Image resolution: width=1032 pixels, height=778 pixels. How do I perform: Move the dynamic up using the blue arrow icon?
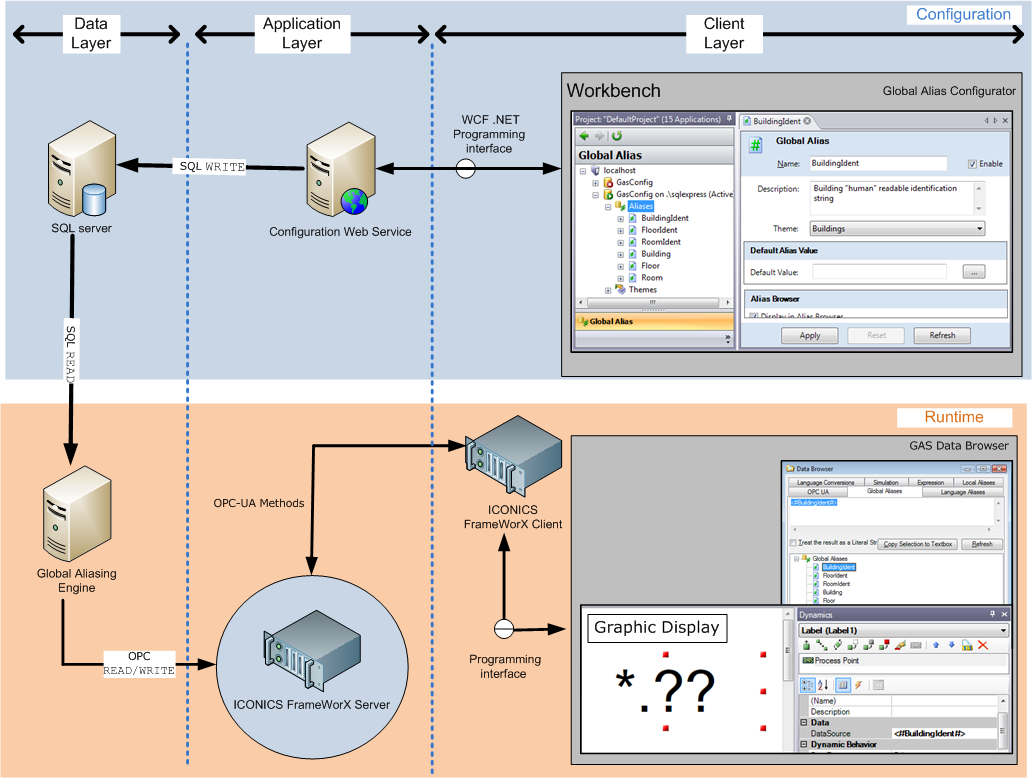pyautogui.click(x=936, y=645)
